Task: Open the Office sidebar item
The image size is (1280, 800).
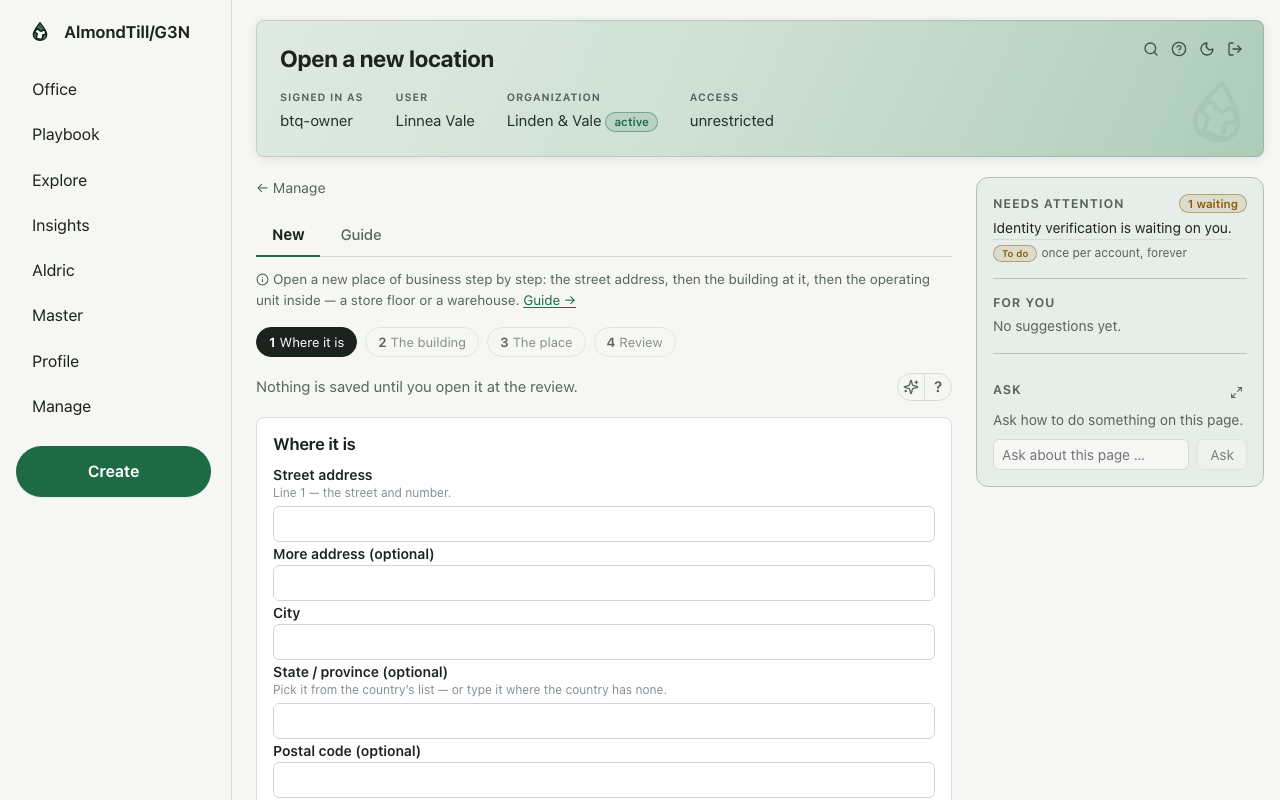Action: (x=54, y=89)
